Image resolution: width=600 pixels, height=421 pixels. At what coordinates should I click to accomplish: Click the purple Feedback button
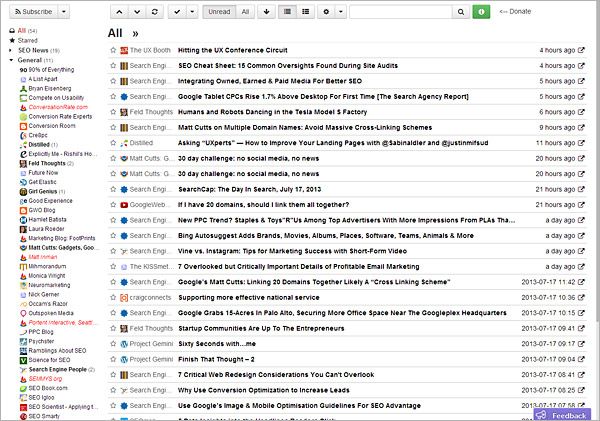point(563,414)
